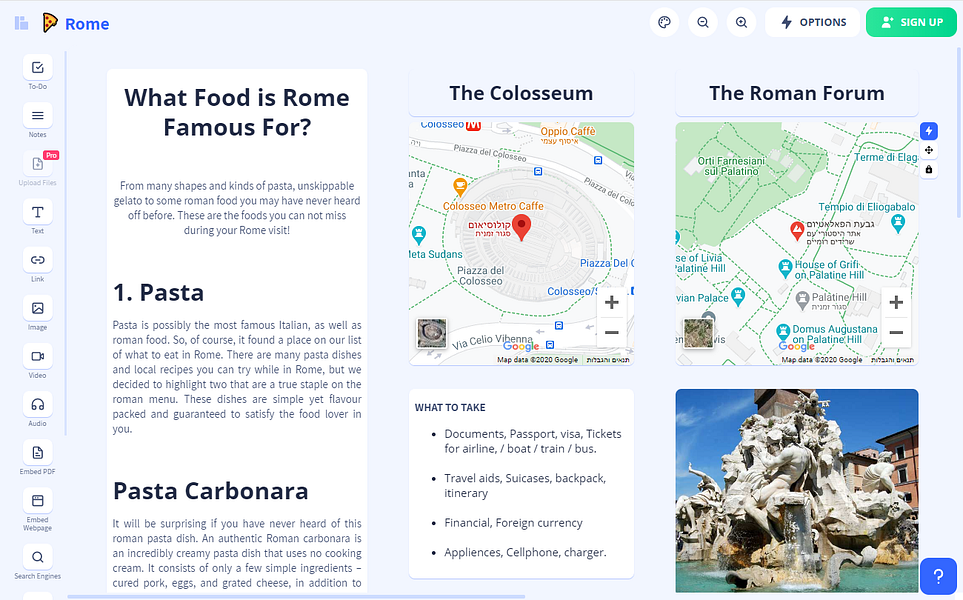Viewport: 963px width, 600px height.
Task: Add an Audio block
Action: (x=37, y=404)
